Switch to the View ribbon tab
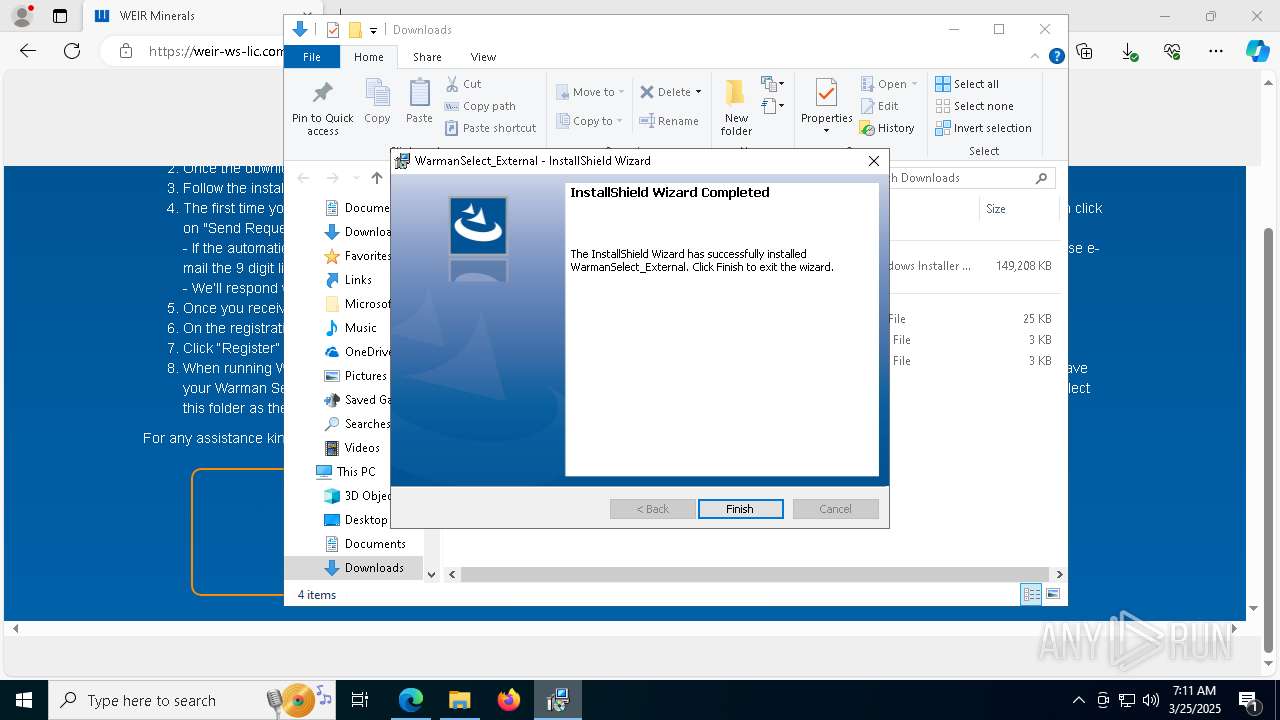The width and height of the screenshot is (1280, 720). coord(483,57)
